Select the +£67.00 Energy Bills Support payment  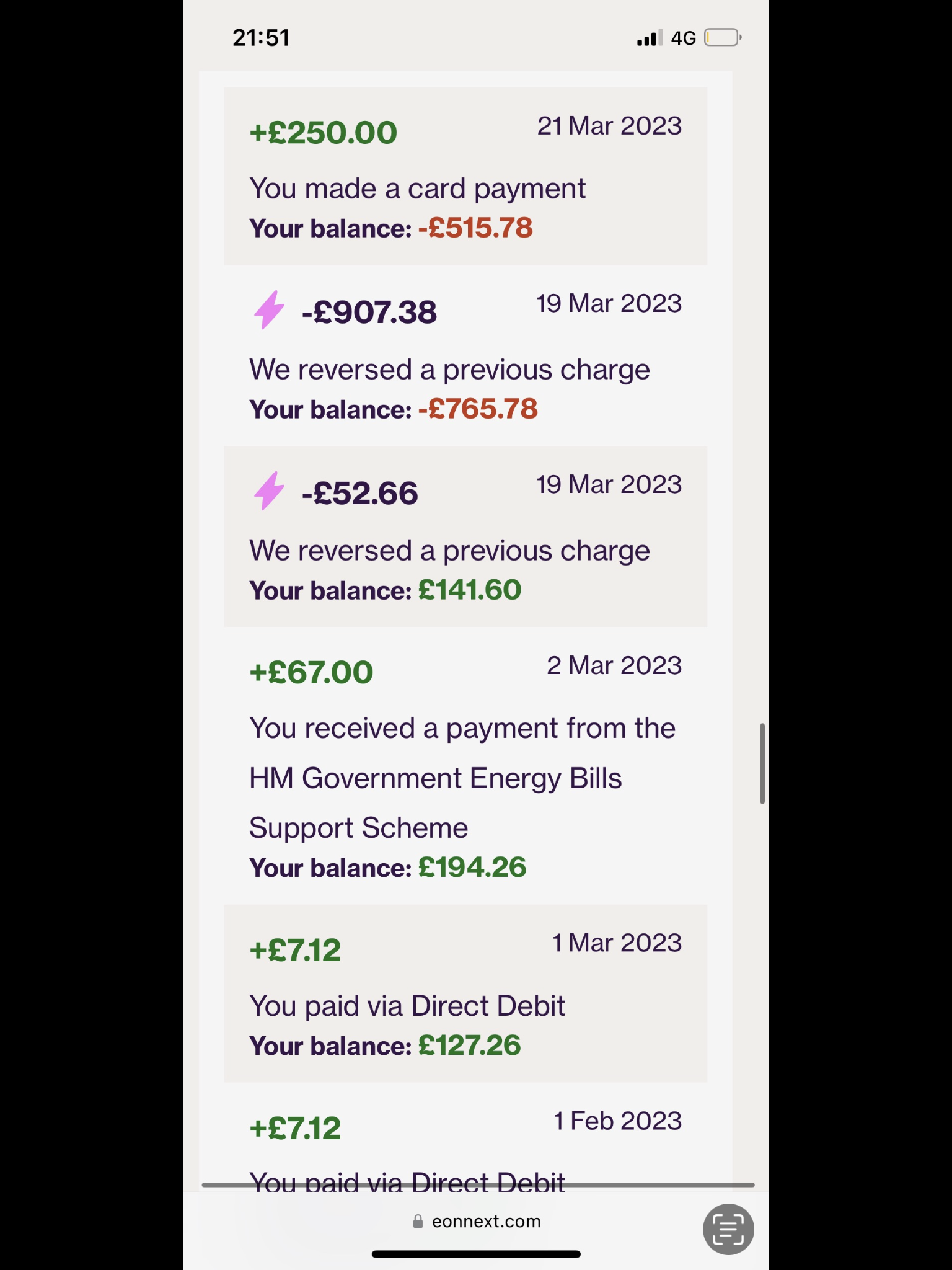tap(465, 765)
